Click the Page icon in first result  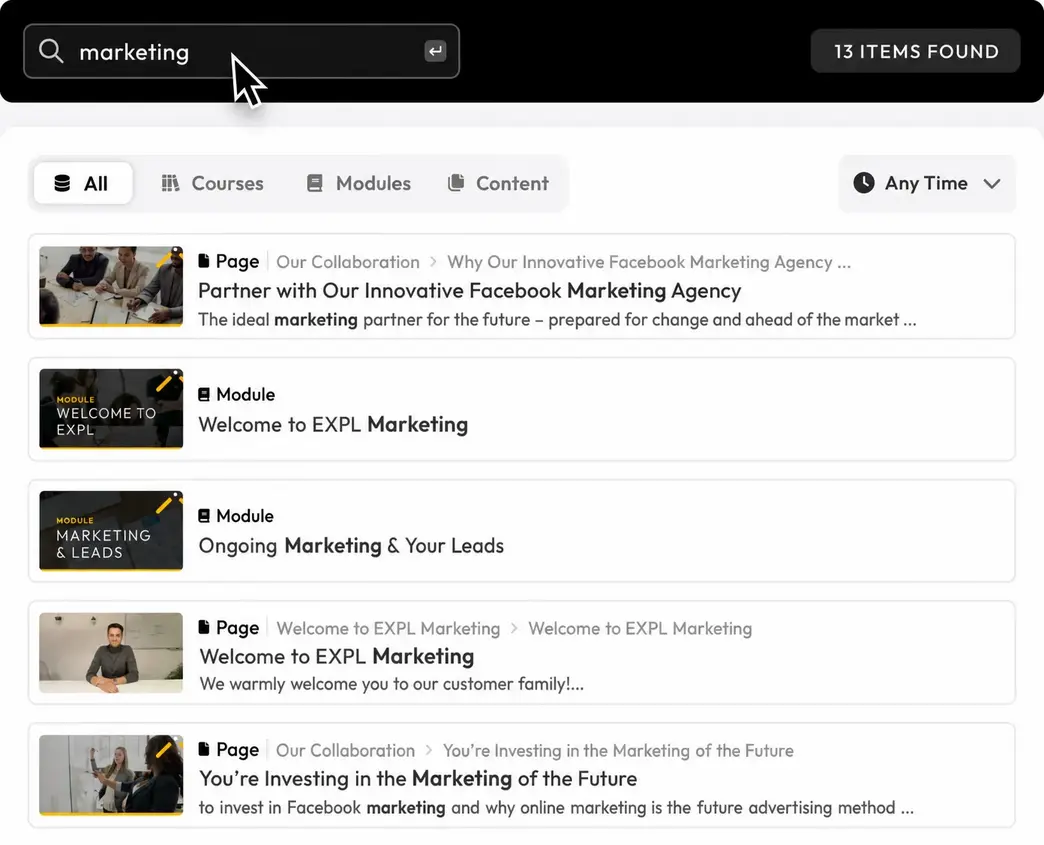[x=204, y=261]
